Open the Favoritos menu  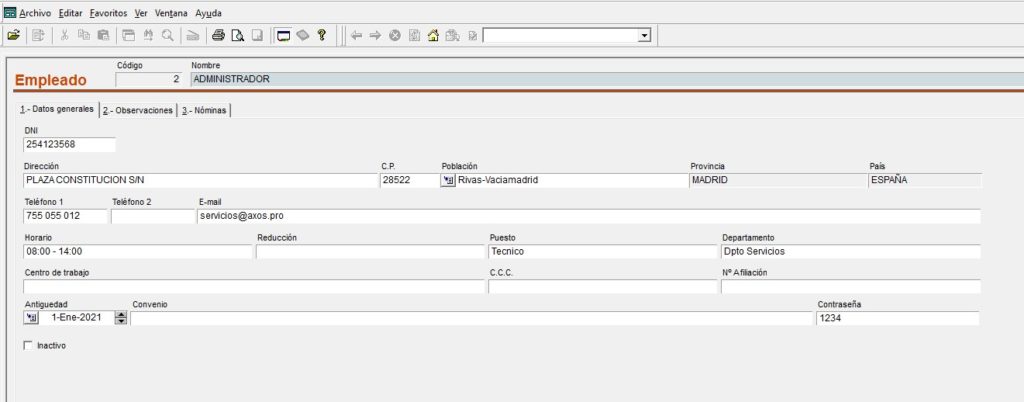point(108,13)
